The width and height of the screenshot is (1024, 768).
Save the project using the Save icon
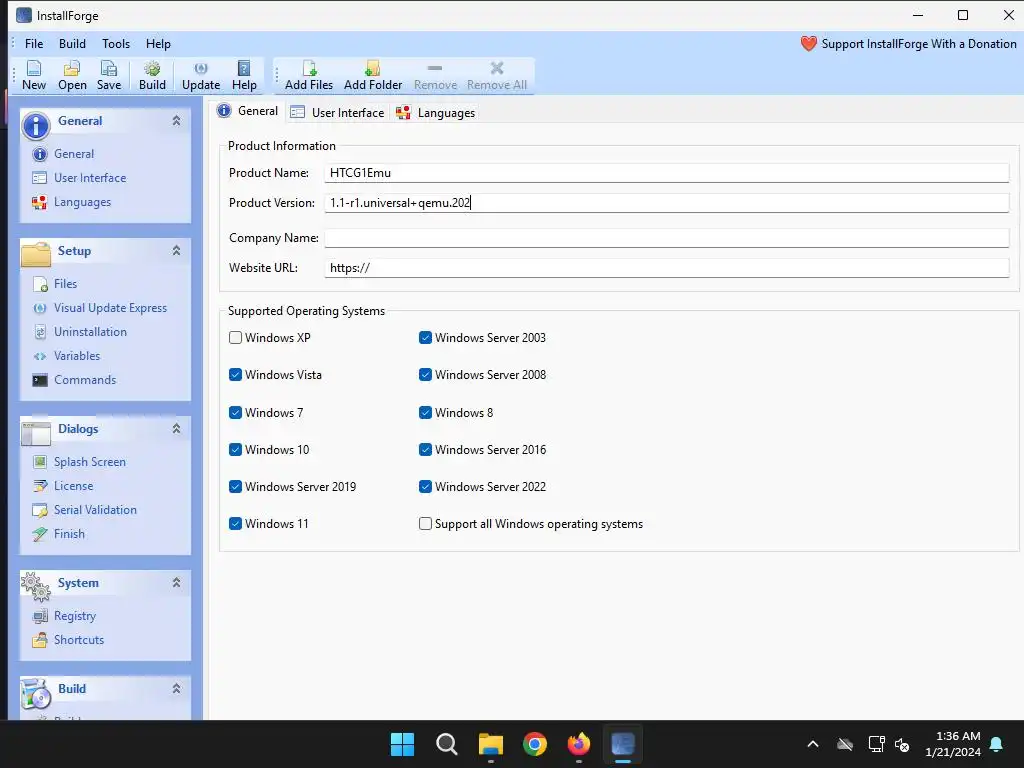pos(108,76)
